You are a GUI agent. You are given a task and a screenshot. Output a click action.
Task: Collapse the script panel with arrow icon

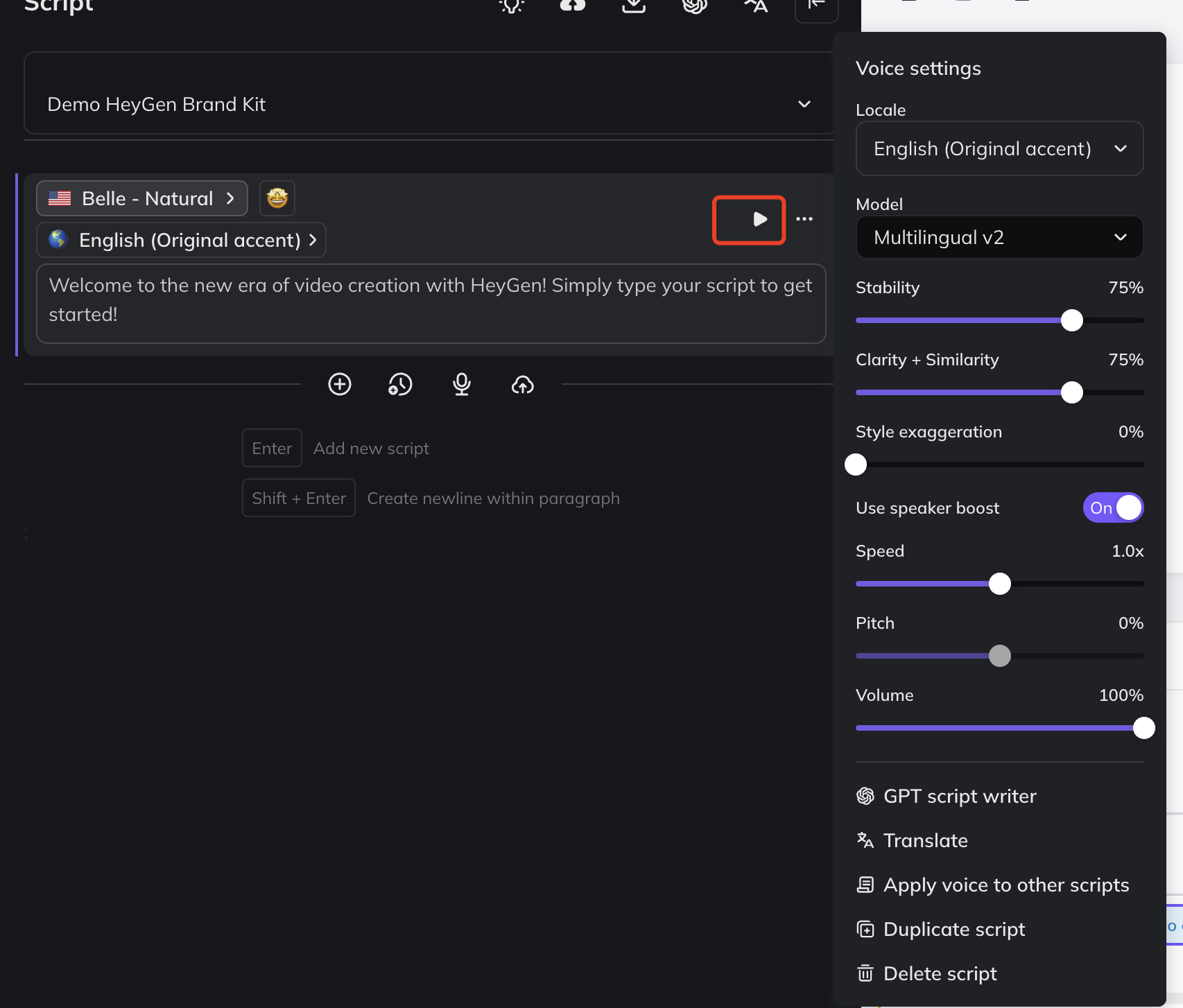tap(817, 7)
